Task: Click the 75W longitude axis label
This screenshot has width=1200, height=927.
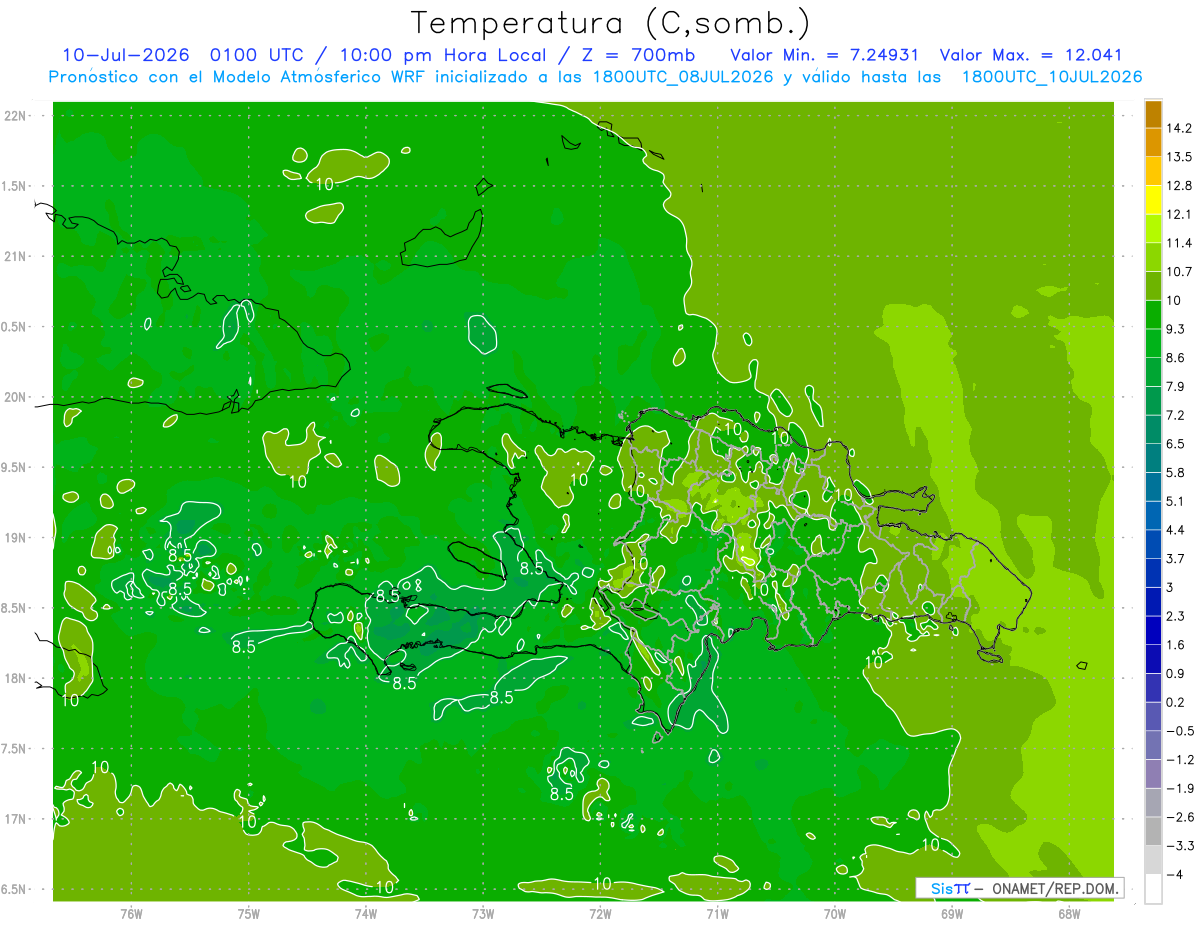Action: click(248, 914)
